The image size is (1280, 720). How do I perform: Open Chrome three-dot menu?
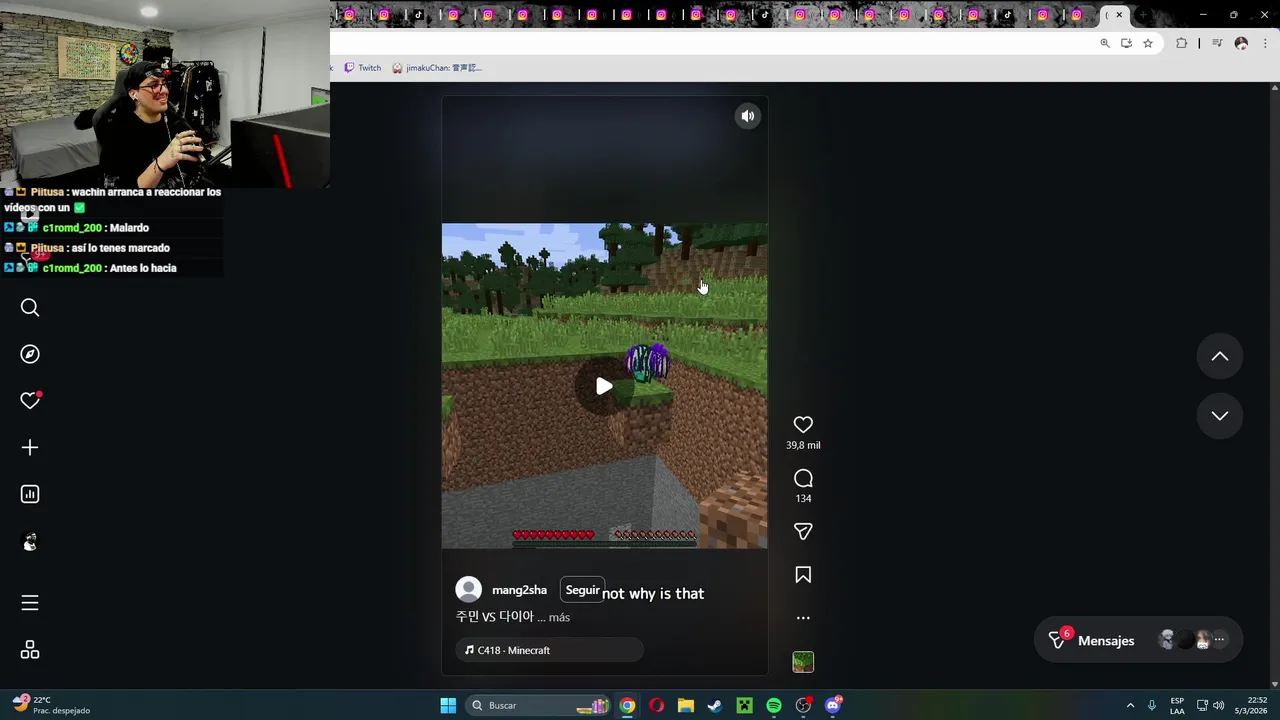1265,43
